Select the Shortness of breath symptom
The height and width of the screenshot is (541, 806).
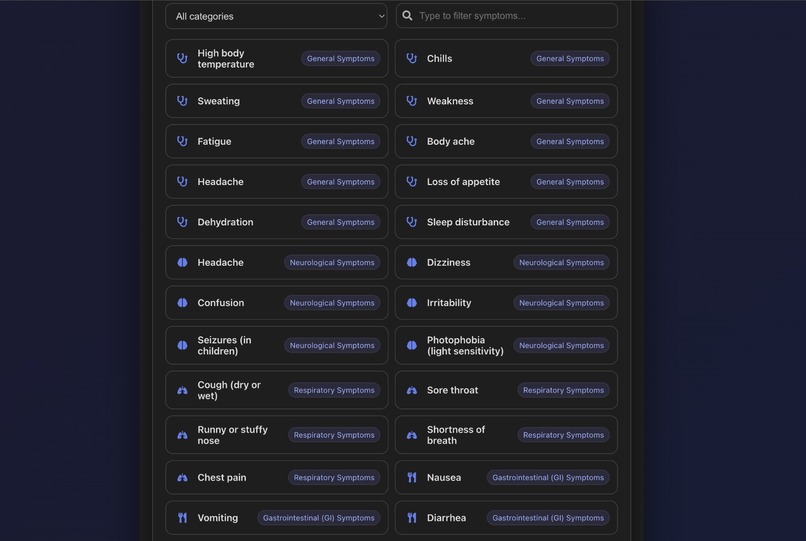pyautogui.click(x=506, y=435)
